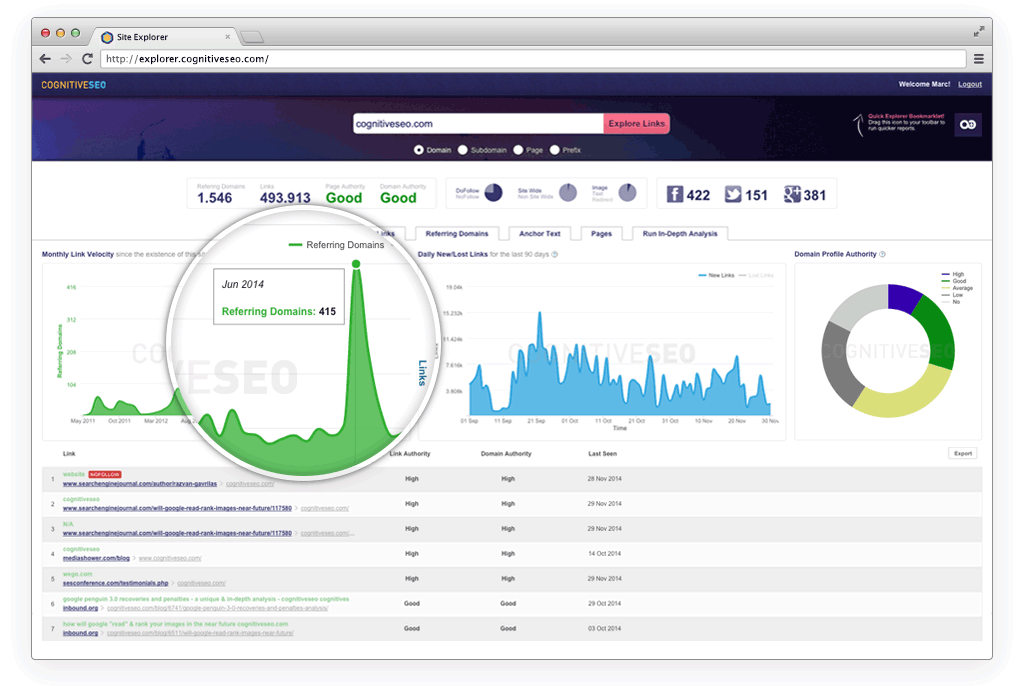Select the Domain radio option

point(419,150)
